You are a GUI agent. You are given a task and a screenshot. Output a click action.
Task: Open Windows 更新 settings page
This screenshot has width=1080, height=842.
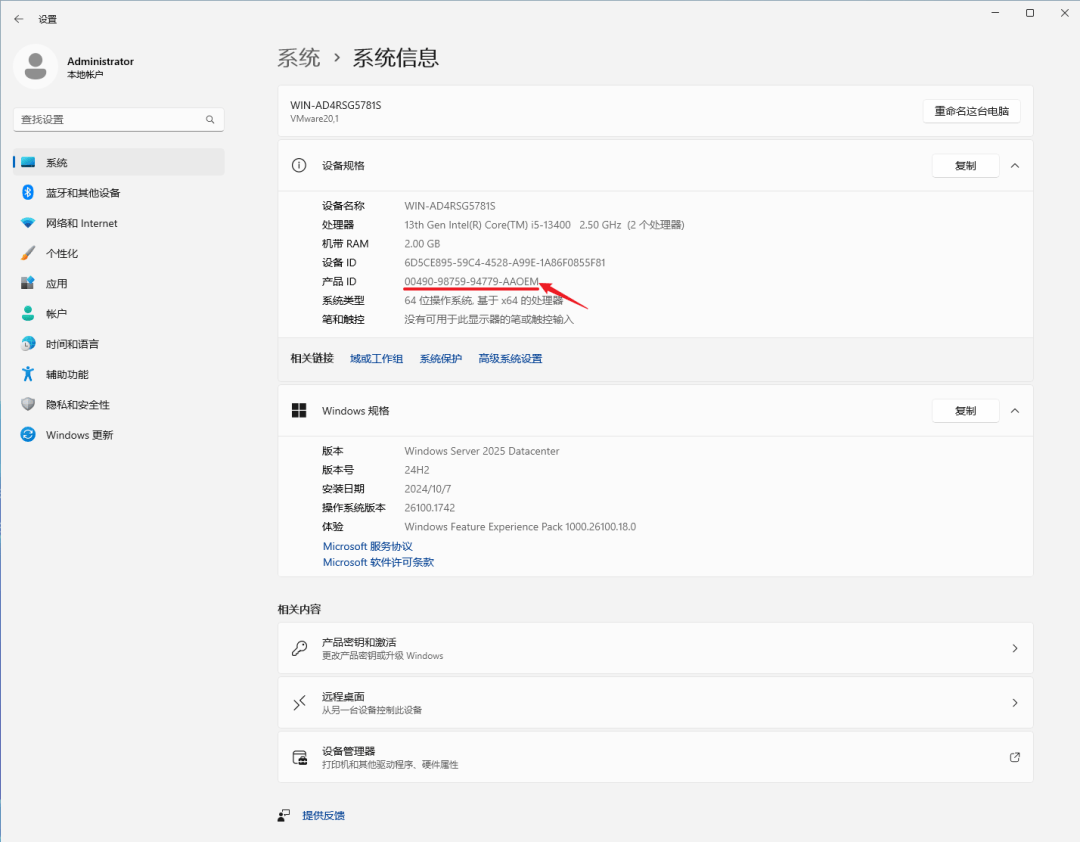pyautogui.click(x=118, y=435)
